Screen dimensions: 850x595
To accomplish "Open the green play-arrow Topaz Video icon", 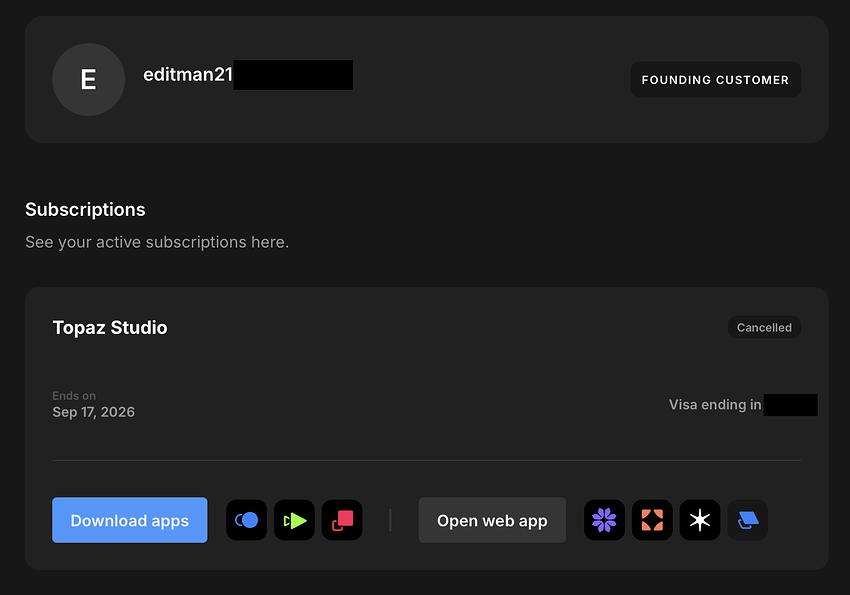I will point(294,520).
